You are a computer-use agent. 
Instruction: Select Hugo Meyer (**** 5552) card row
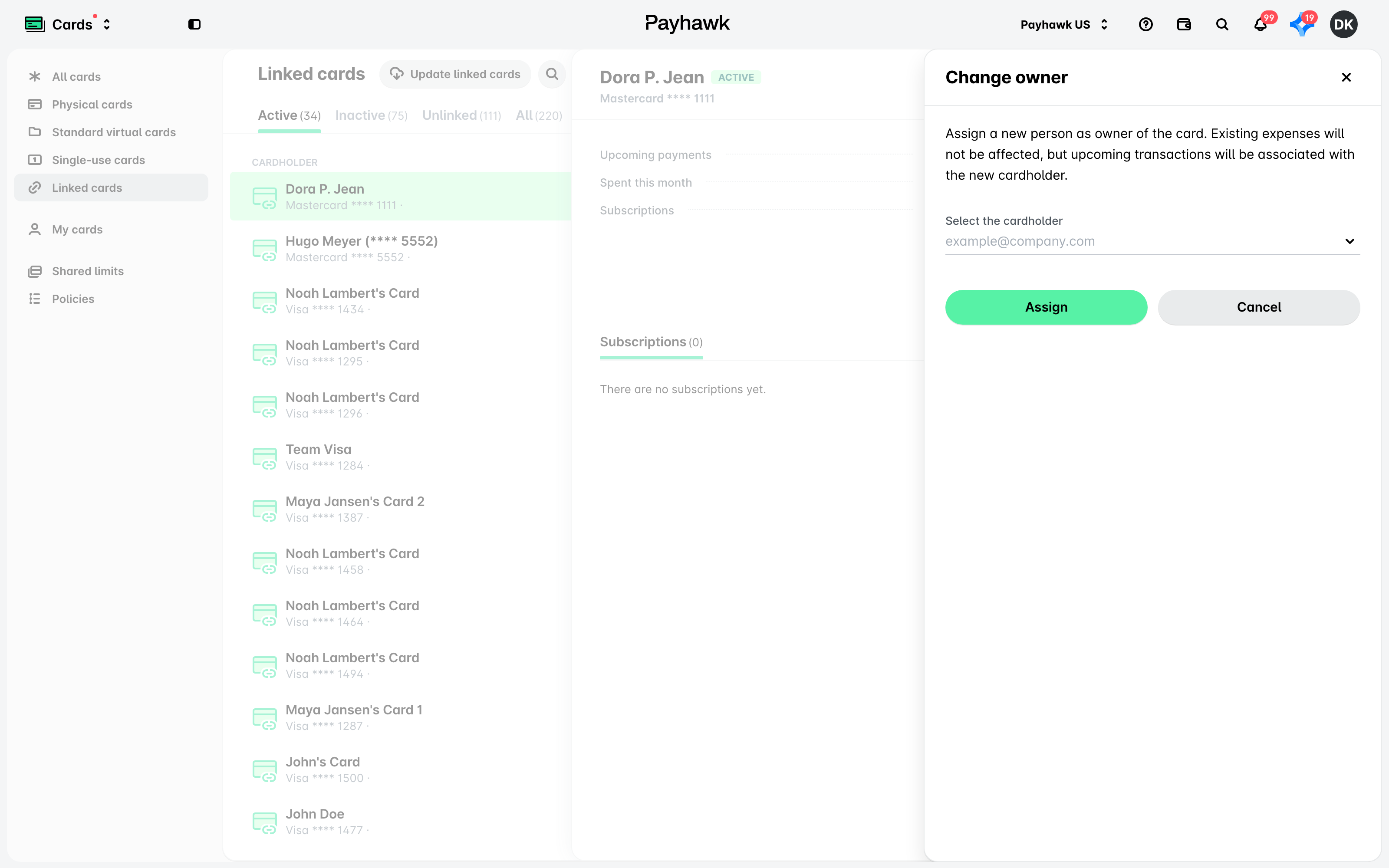click(401, 249)
